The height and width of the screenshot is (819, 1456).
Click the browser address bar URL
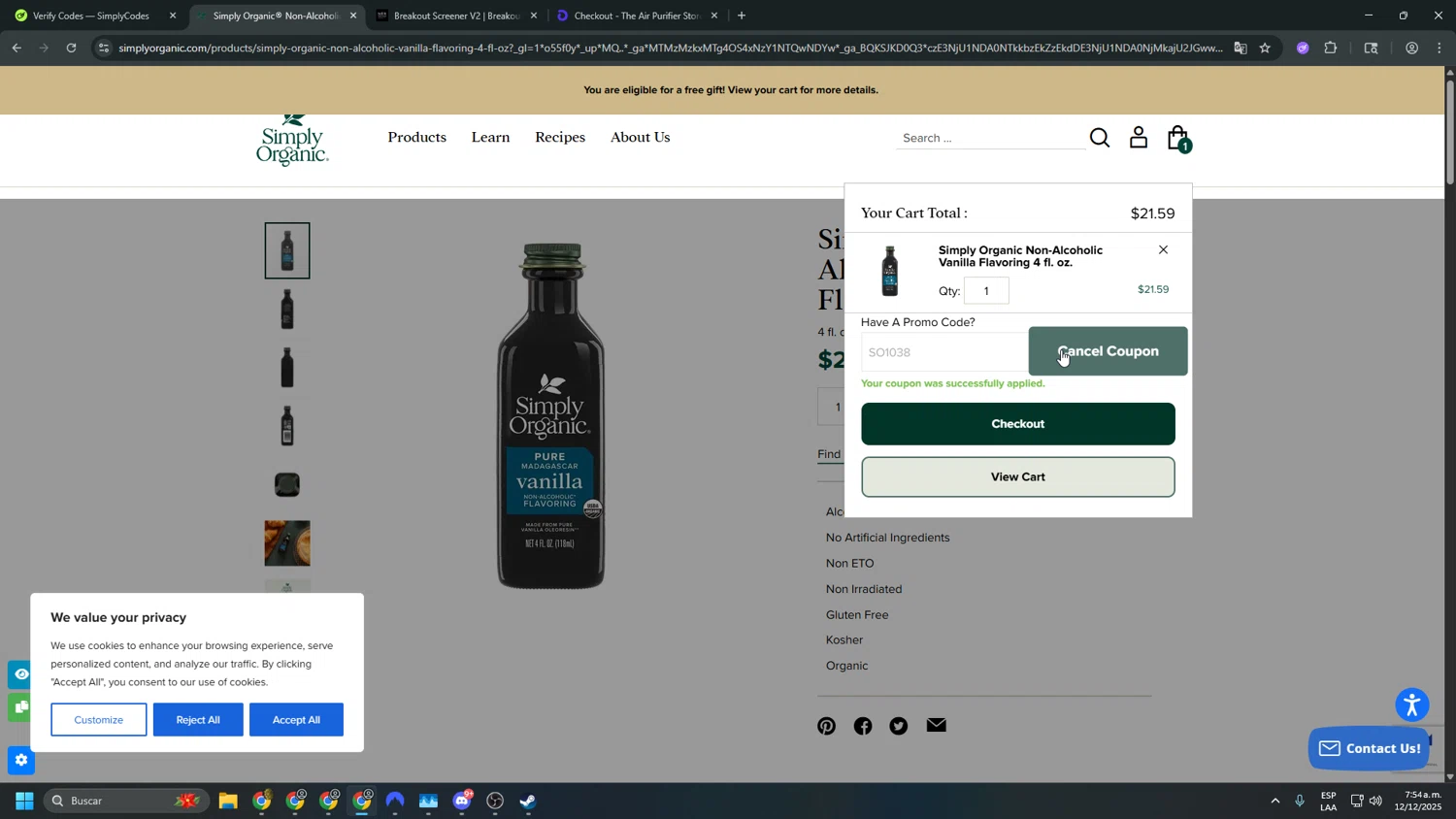[x=670, y=48]
